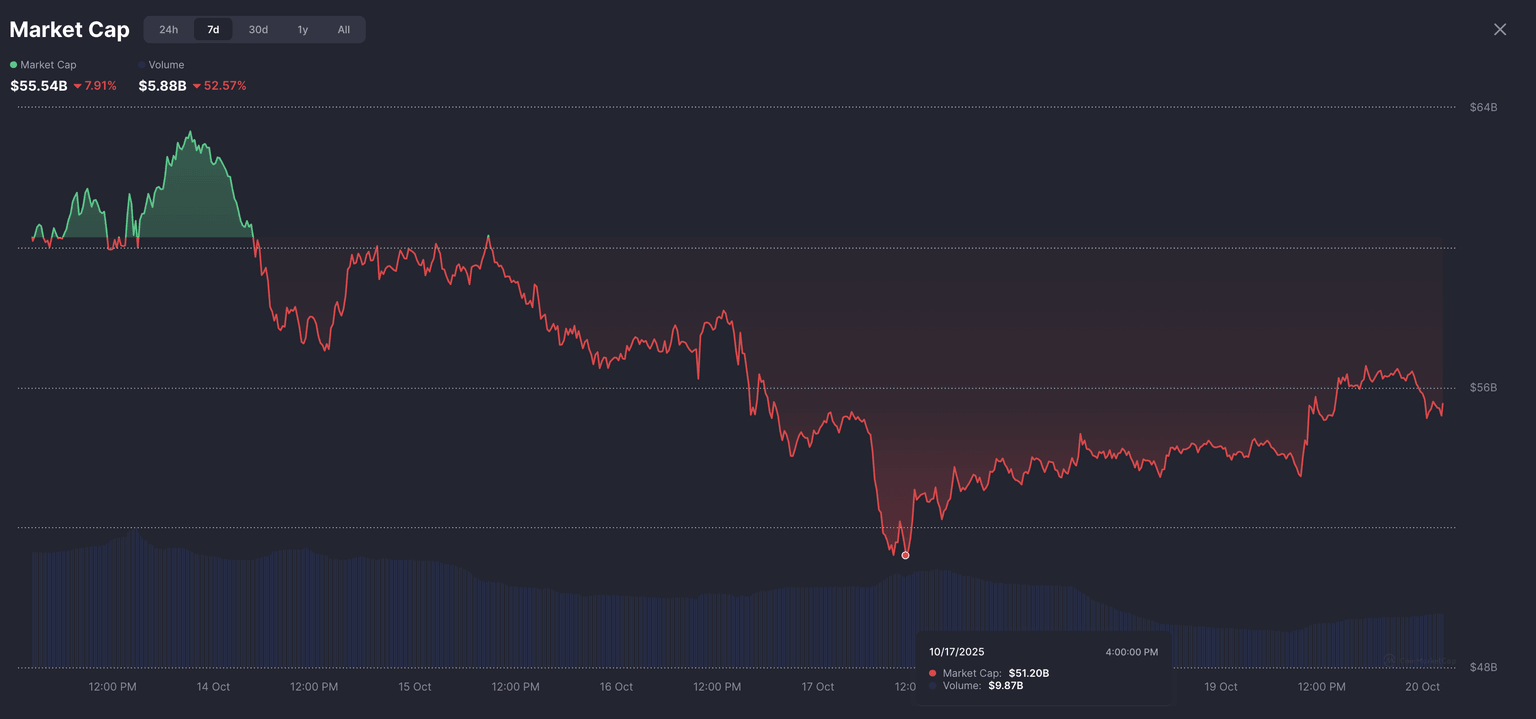This screenshot has height=719, width=1536.
Task: Click the $5.88B volume value
Action: pyautogui.click(x=162, y=86)
